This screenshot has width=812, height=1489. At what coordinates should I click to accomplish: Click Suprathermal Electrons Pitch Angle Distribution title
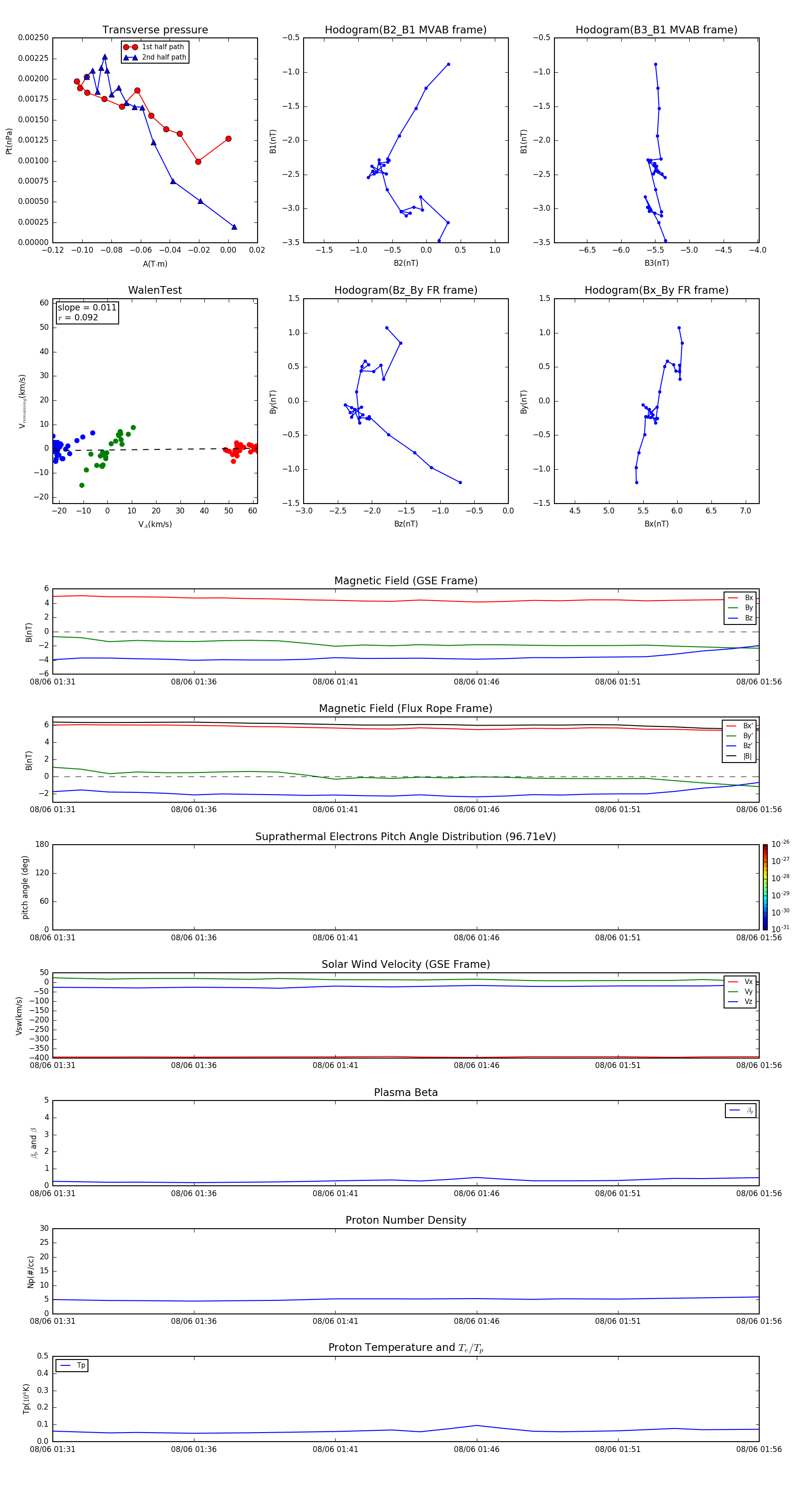pos(406,837)
